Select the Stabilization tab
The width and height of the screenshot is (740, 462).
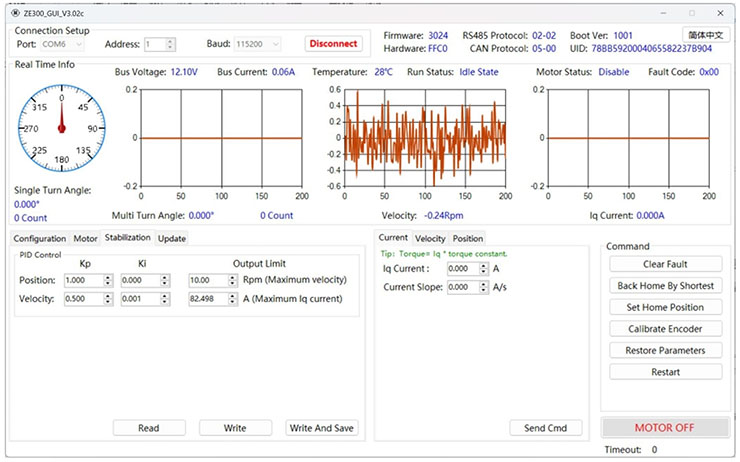(x=127, y=237)
